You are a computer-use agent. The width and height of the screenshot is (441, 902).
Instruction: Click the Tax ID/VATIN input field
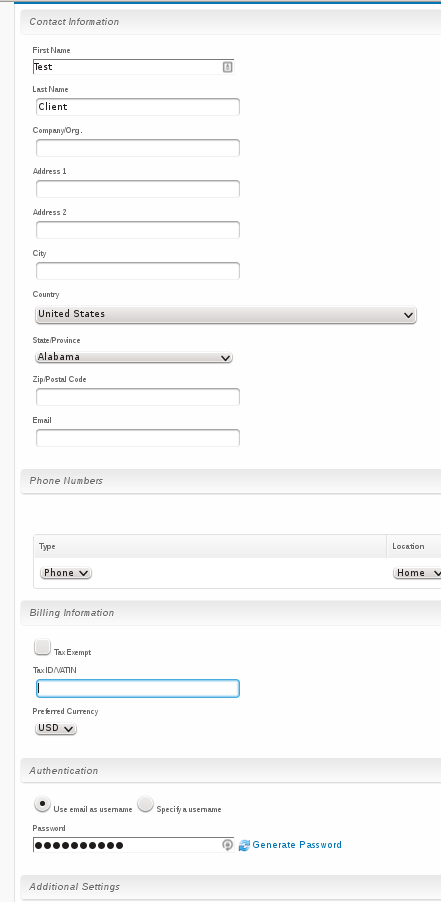(x=138, y=689)
